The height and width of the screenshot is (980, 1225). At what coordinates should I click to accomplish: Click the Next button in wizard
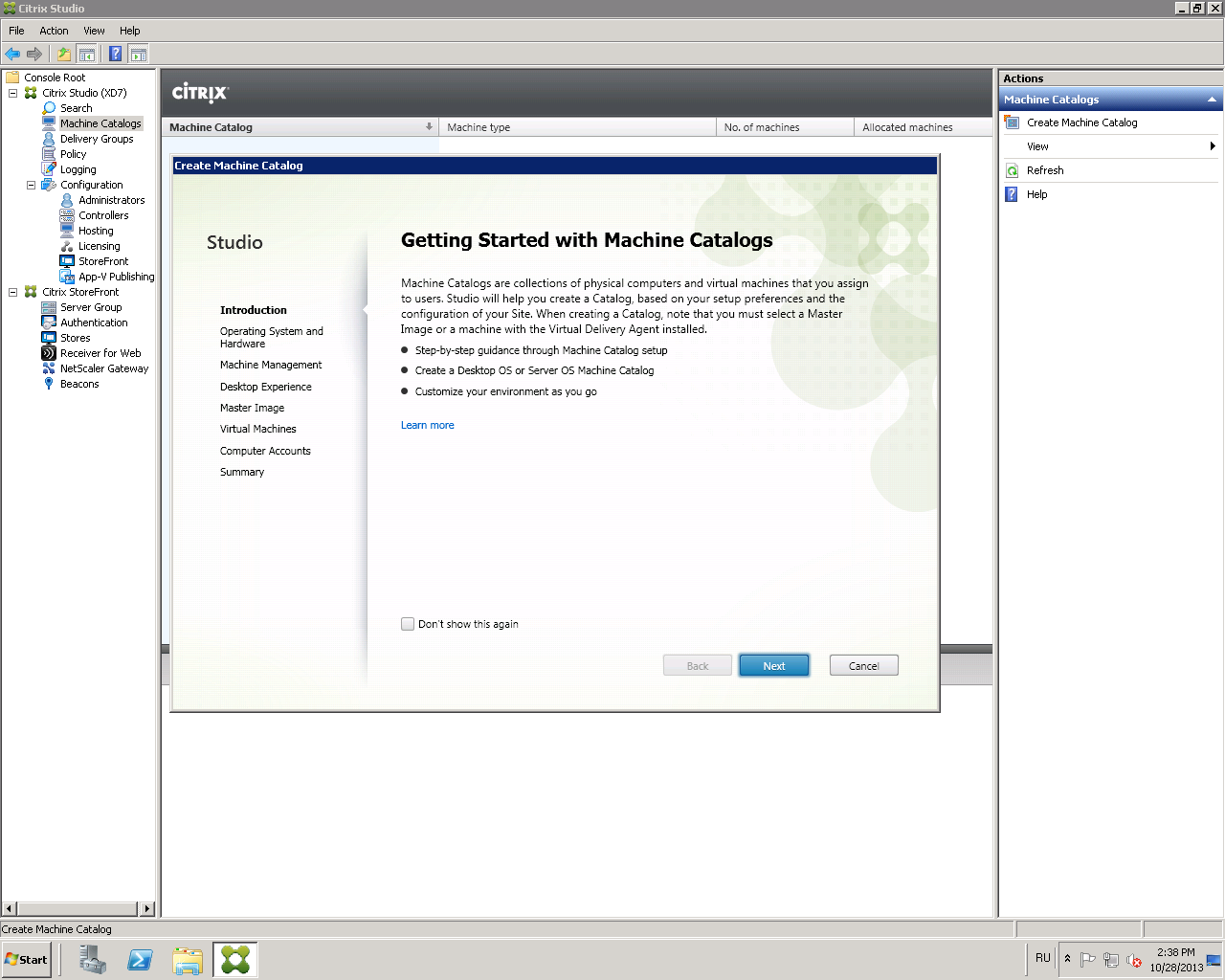click(x=774, y=666)
